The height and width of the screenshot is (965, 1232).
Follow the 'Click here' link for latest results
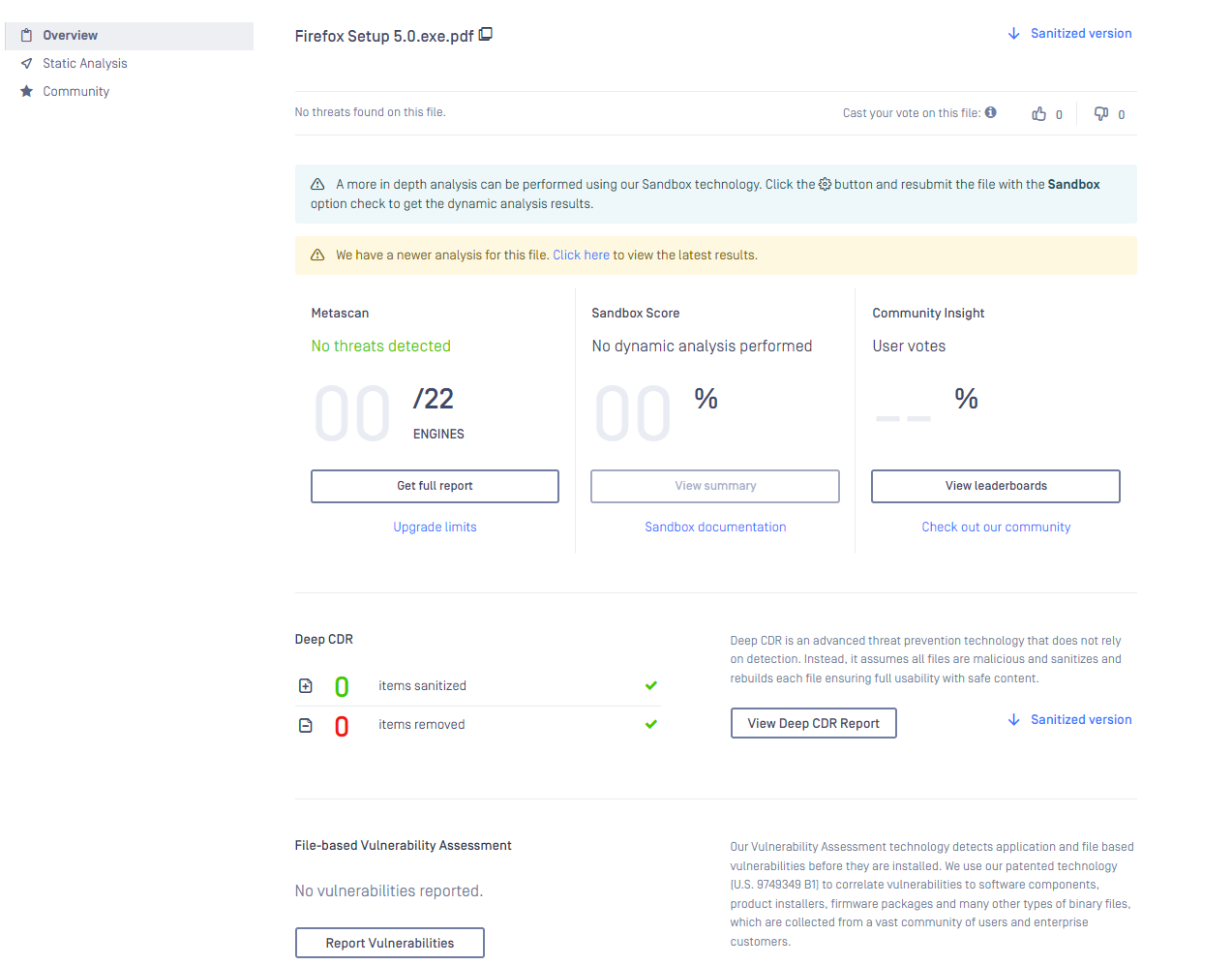[582, 256]
